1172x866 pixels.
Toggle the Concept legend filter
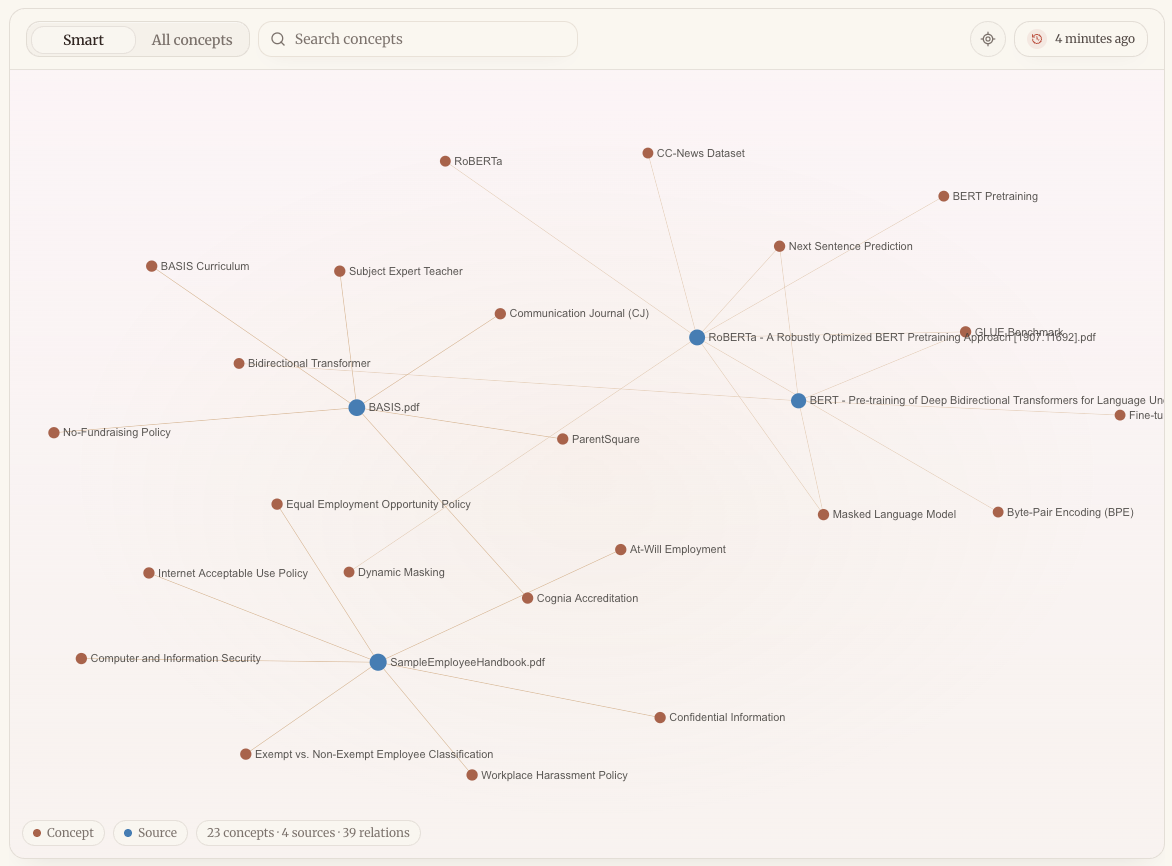coord(64,832)
